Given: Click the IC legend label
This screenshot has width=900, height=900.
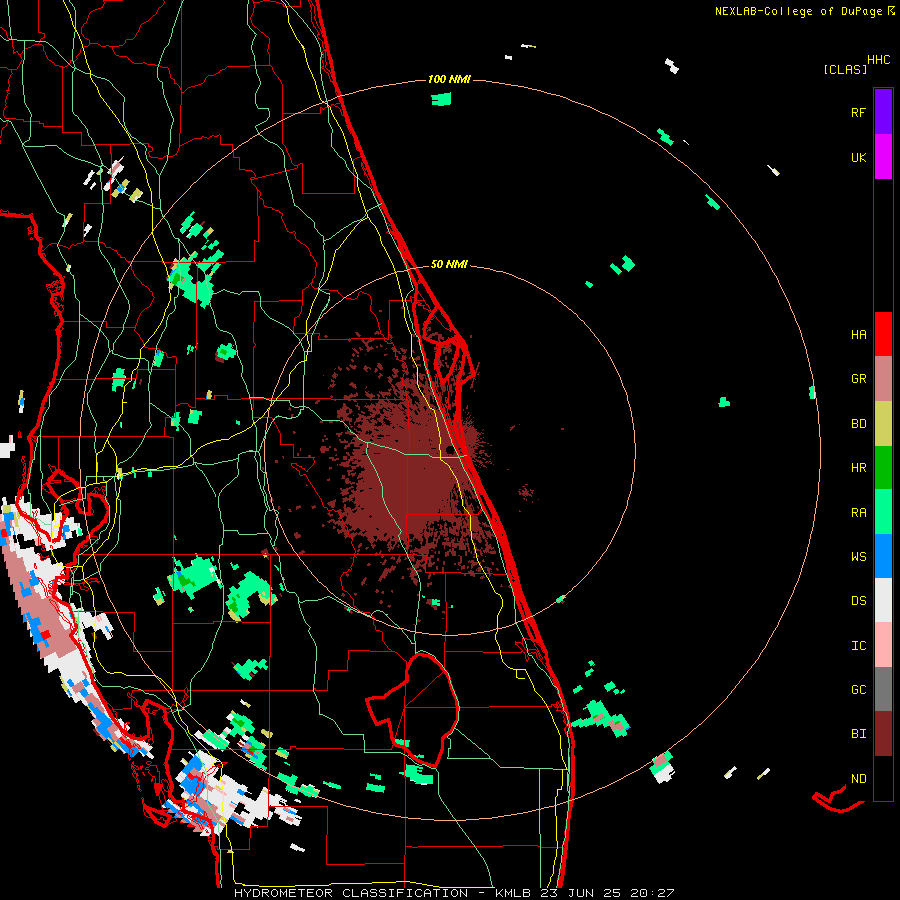Looking at the screenshot, I should point(858,646).
